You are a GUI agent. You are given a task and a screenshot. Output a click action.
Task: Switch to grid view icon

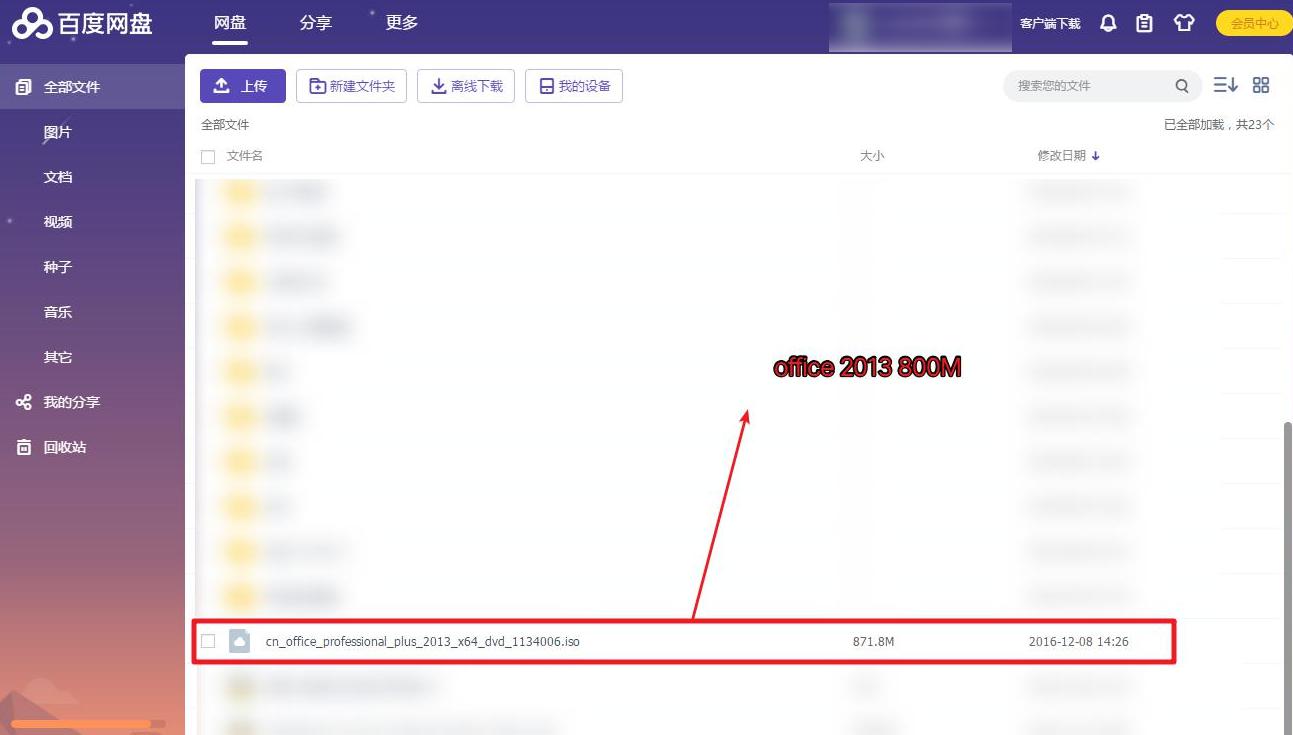click(1261, 86)
